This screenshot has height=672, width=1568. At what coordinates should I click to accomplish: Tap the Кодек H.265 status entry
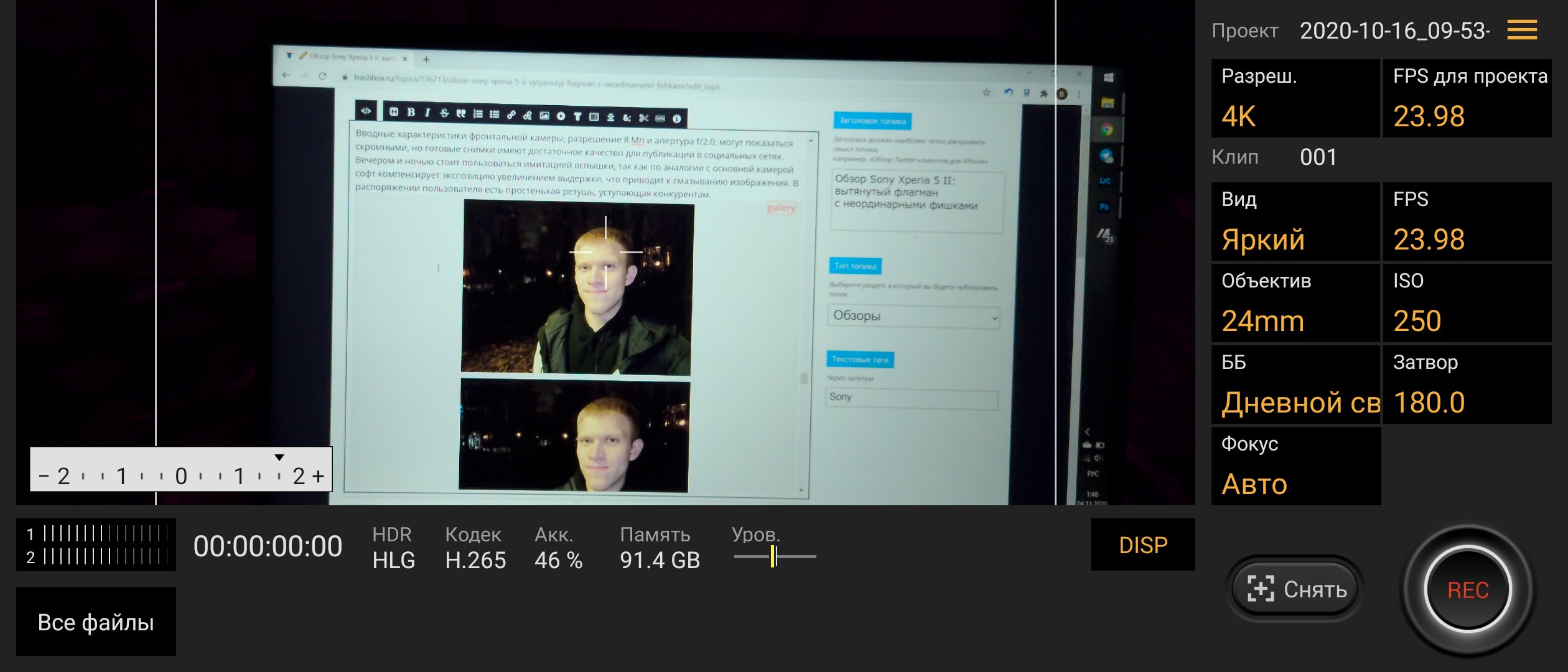pyautogui.click(x=475, y=548)
